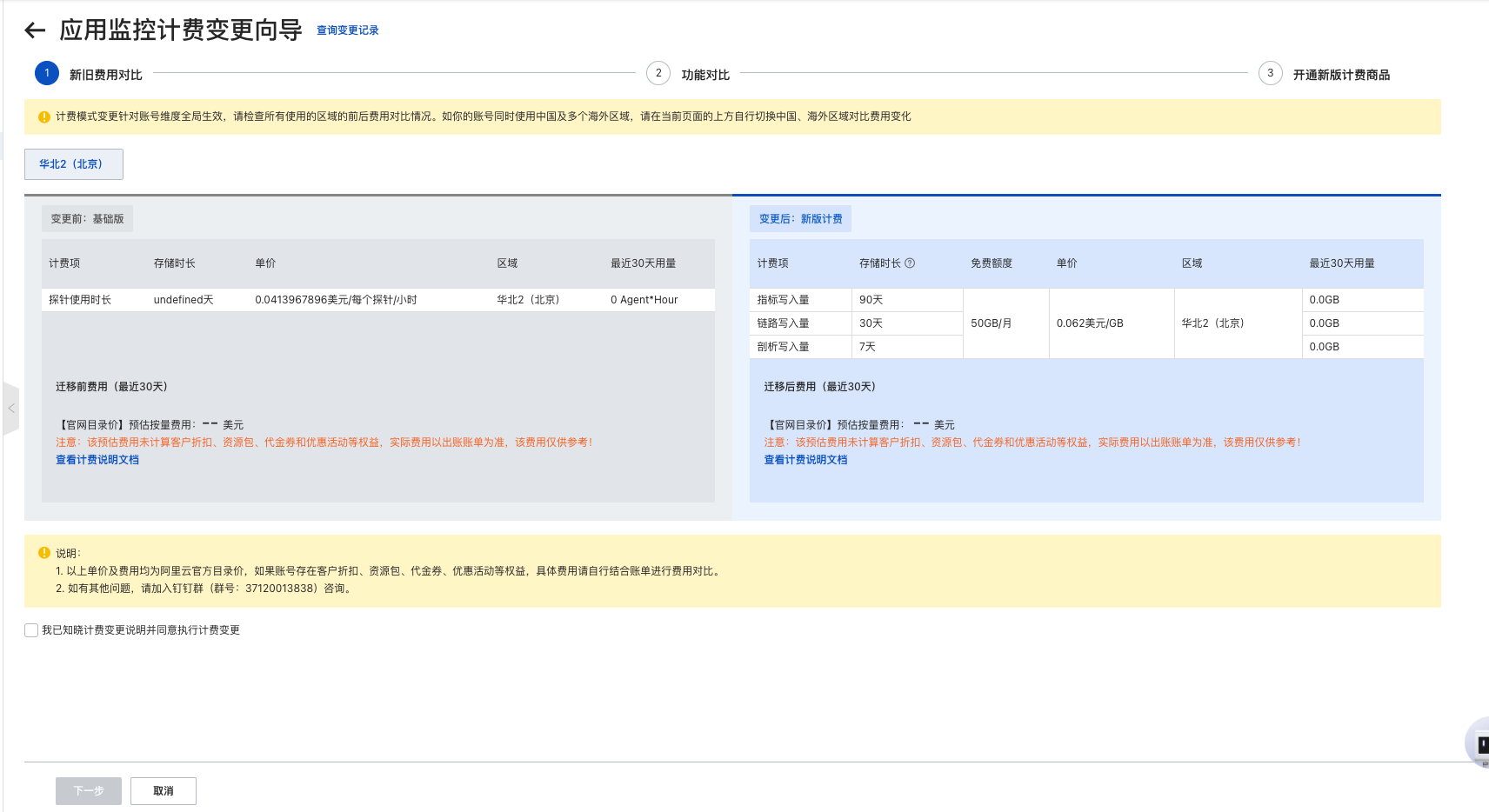Click the step 2 circle for 功能对比

[x=658, y=73]
